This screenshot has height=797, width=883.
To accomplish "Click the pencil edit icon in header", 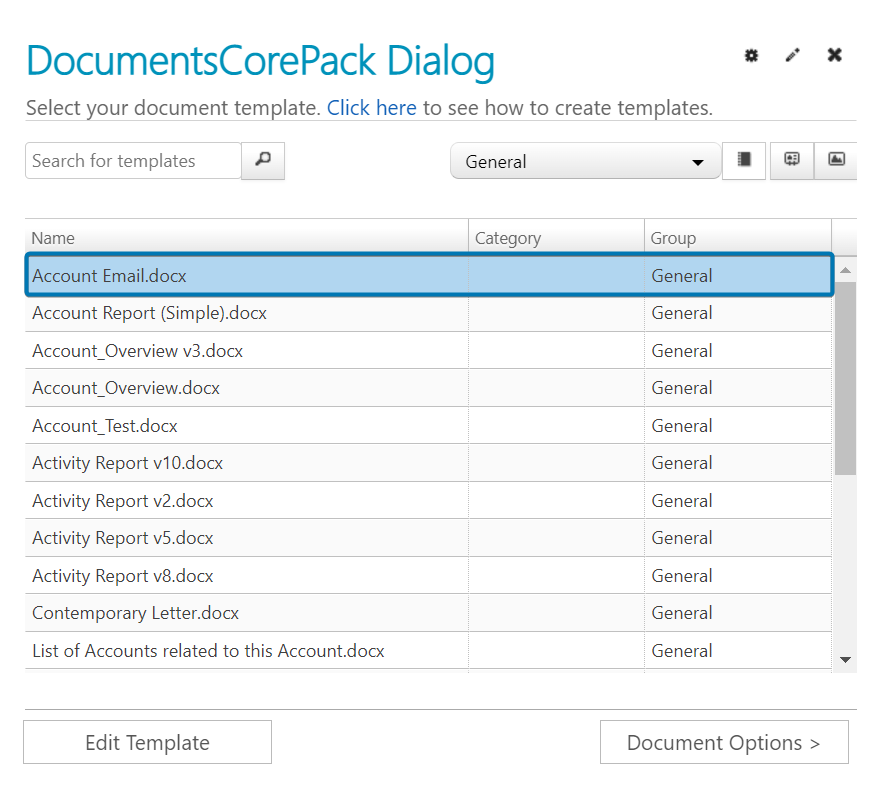I will point(792,55).
